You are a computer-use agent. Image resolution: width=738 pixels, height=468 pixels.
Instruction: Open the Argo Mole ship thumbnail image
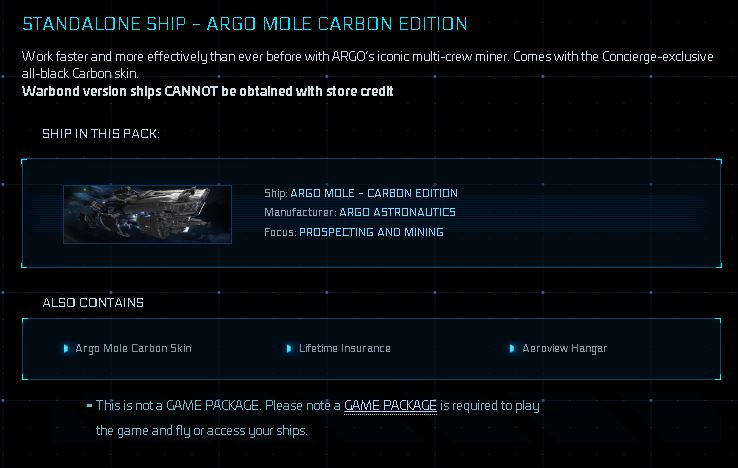[x=147, y=214]
